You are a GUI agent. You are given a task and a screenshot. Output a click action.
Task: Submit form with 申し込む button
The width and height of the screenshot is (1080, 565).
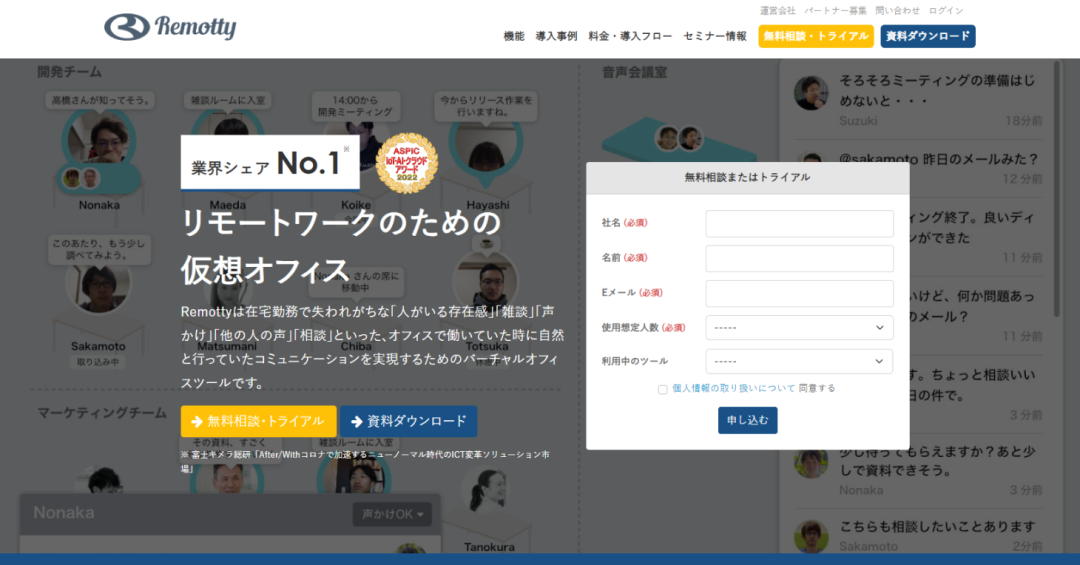click(747, 420)
